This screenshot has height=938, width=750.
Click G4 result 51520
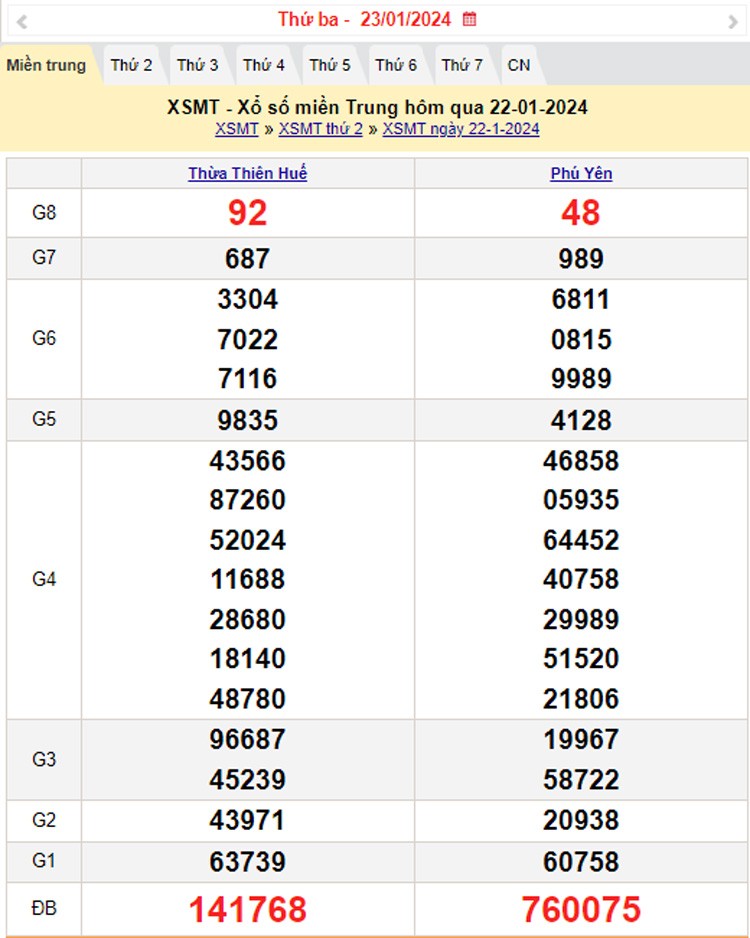tap(581, 659)
